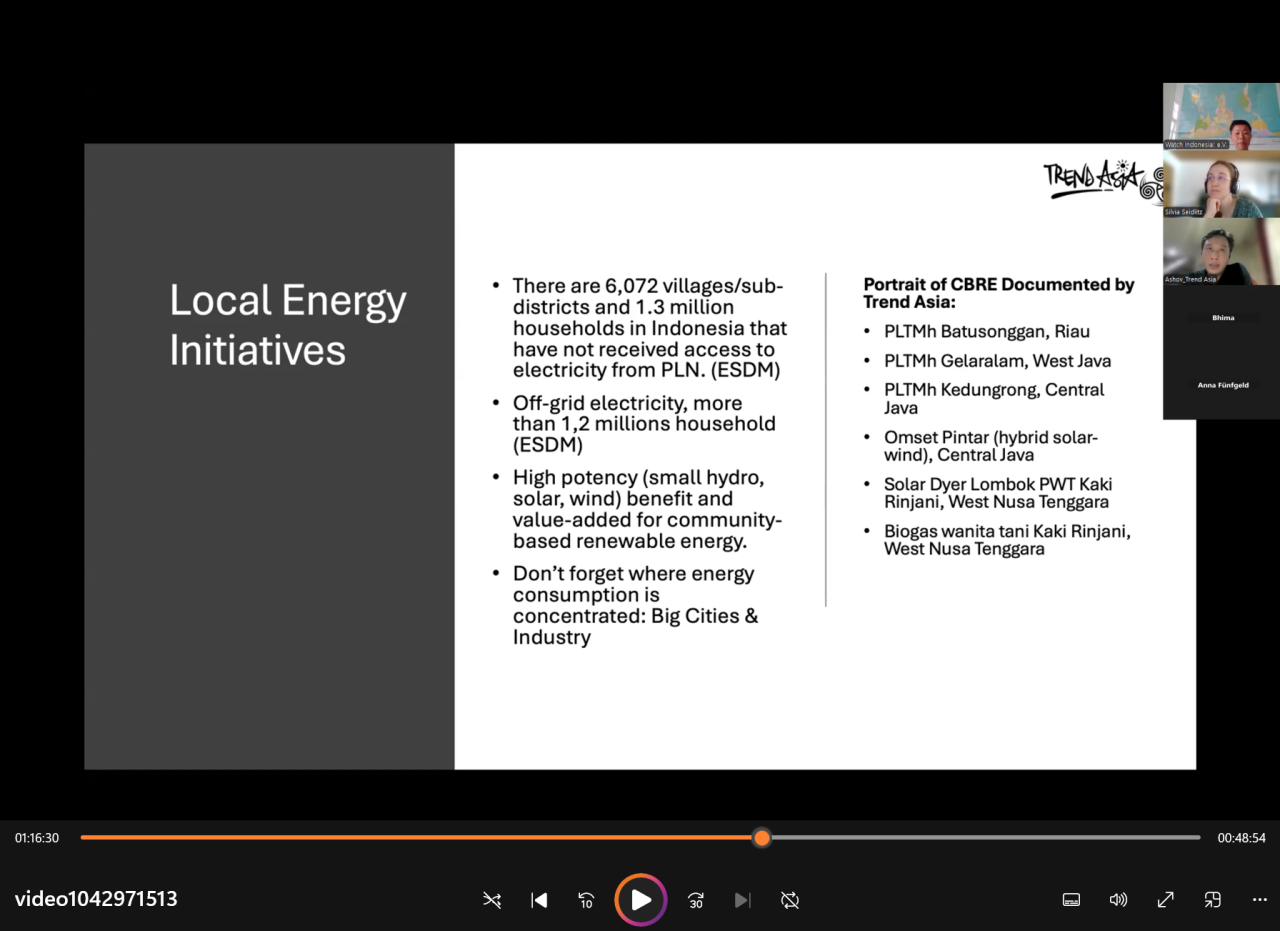
Task: Select the Watch Indonesia participant video
Action: pyautogui.click(x=1221, y=116)
